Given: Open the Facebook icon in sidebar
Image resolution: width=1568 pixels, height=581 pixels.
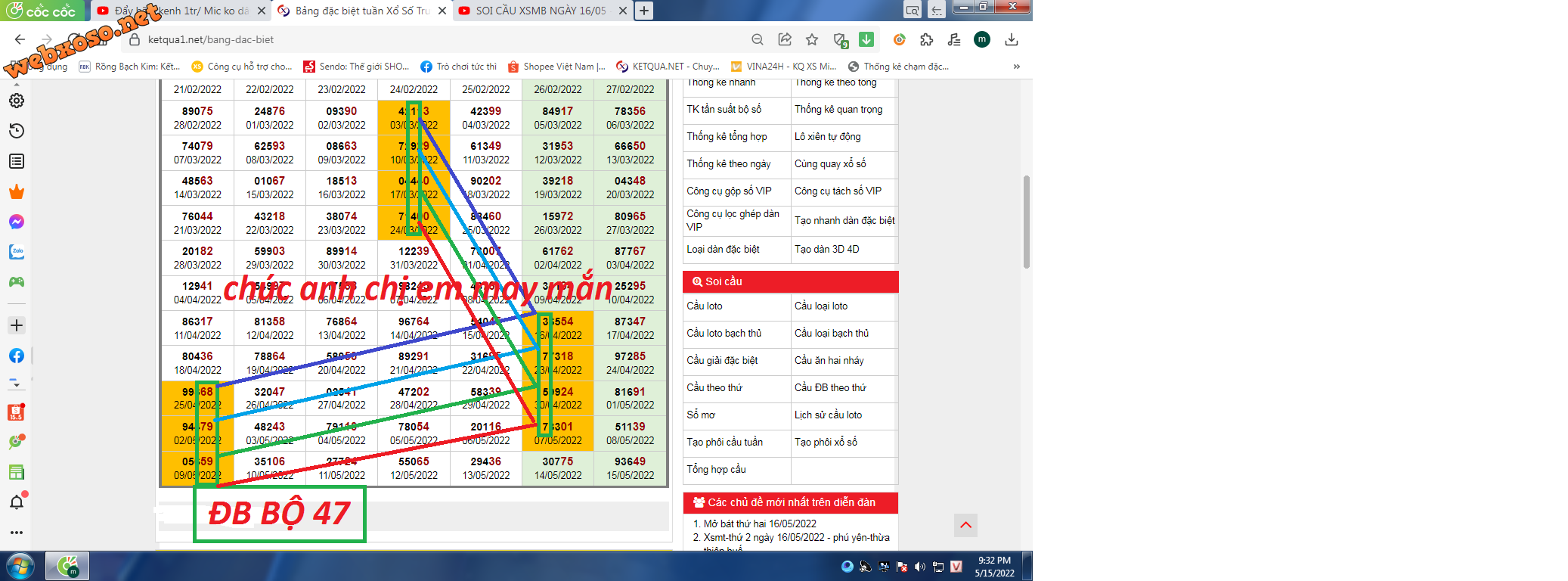Looking at the screenshot, I should (x=16, y=356).
